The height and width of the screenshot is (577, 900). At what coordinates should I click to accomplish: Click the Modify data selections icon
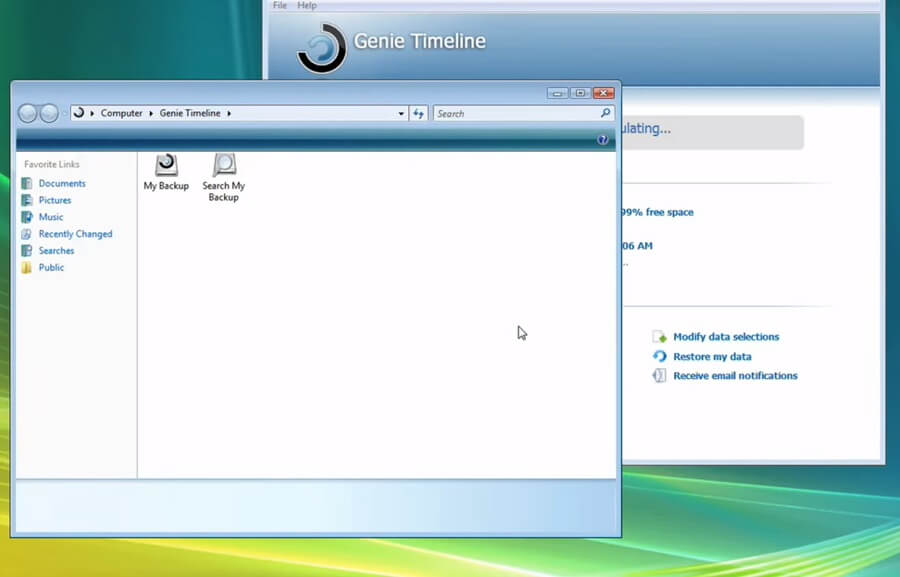pyautogui.click(x=660, y=336)
